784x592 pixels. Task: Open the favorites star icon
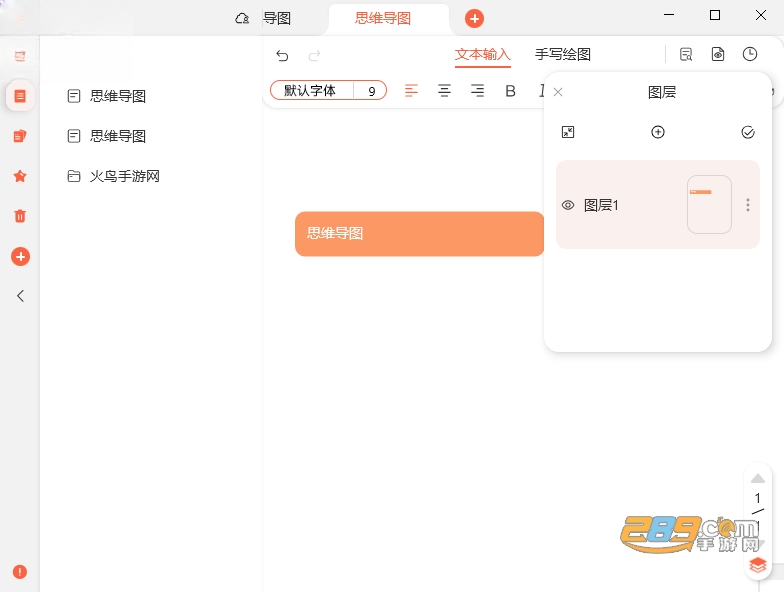pos(20,176)
